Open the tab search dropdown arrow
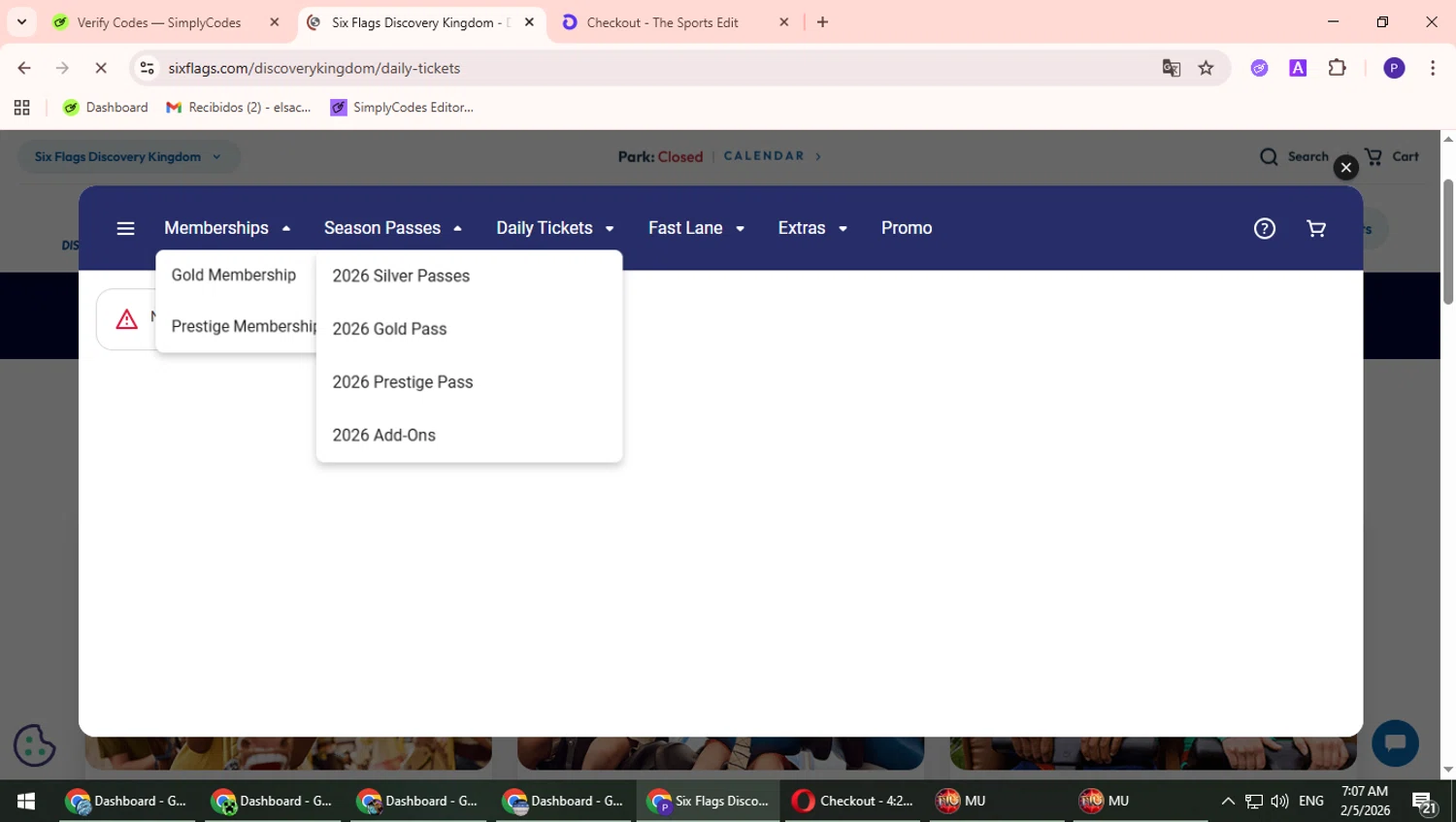This screenshot has height=822, width=1456. (x=21, y=21)
